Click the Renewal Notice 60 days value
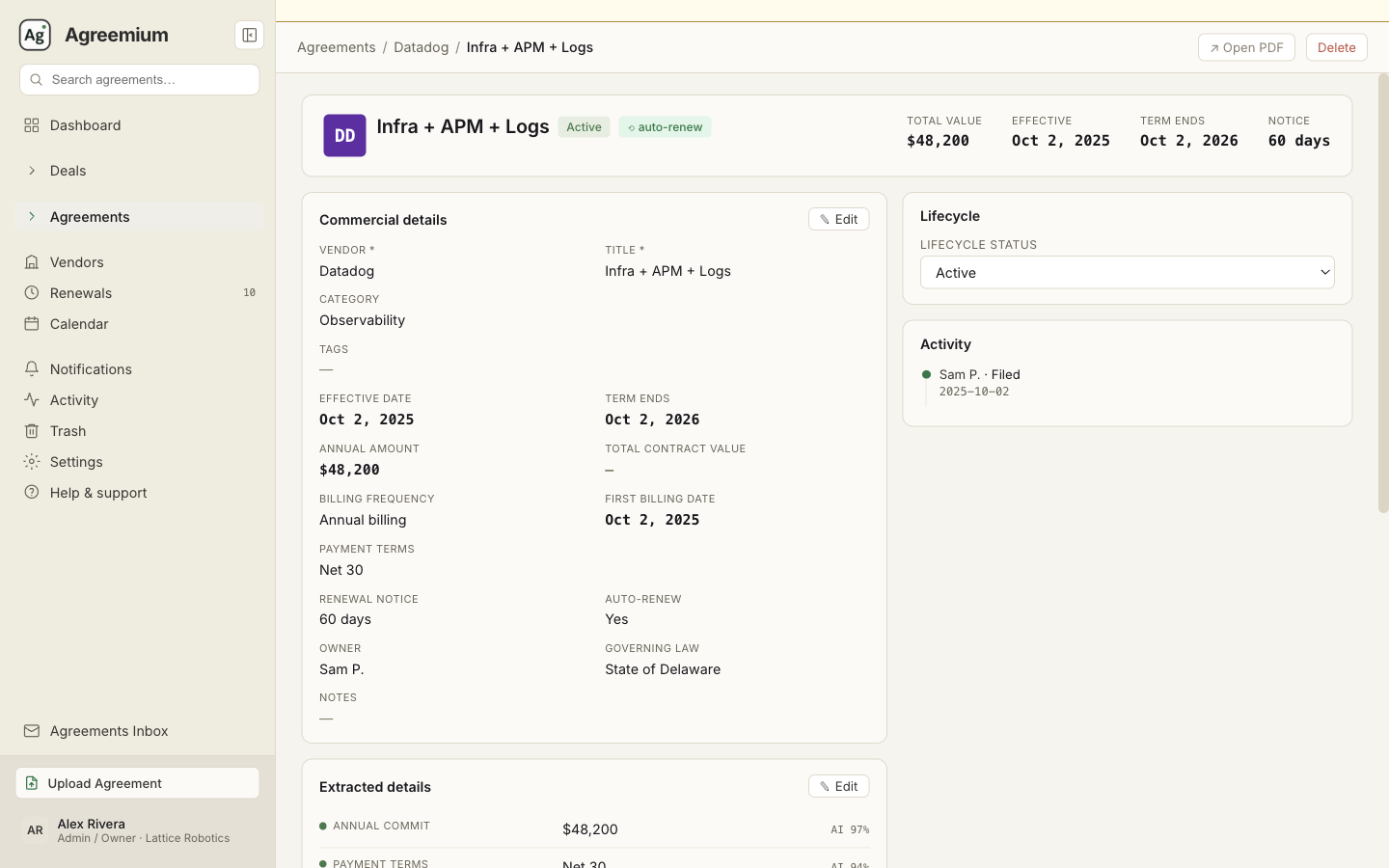 click(345, 619)
